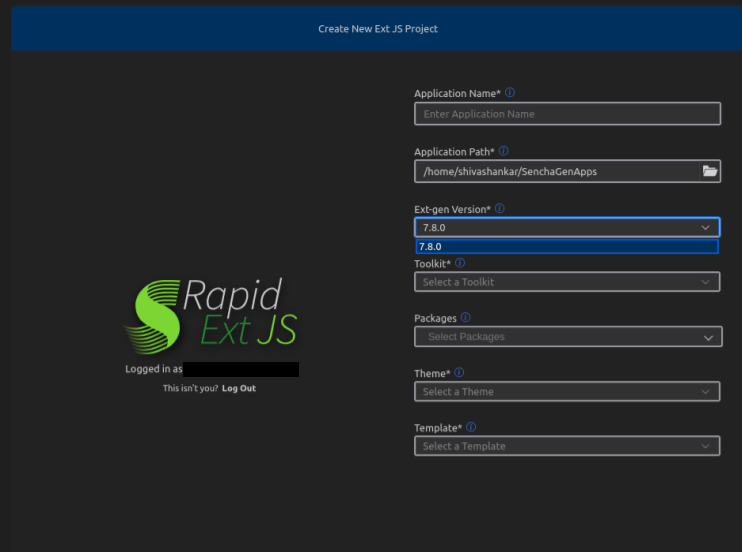Click the redacted logged-in username
The height and width of the screenshot is (552, 742).
pyautogui.click(x=241, y=369)
